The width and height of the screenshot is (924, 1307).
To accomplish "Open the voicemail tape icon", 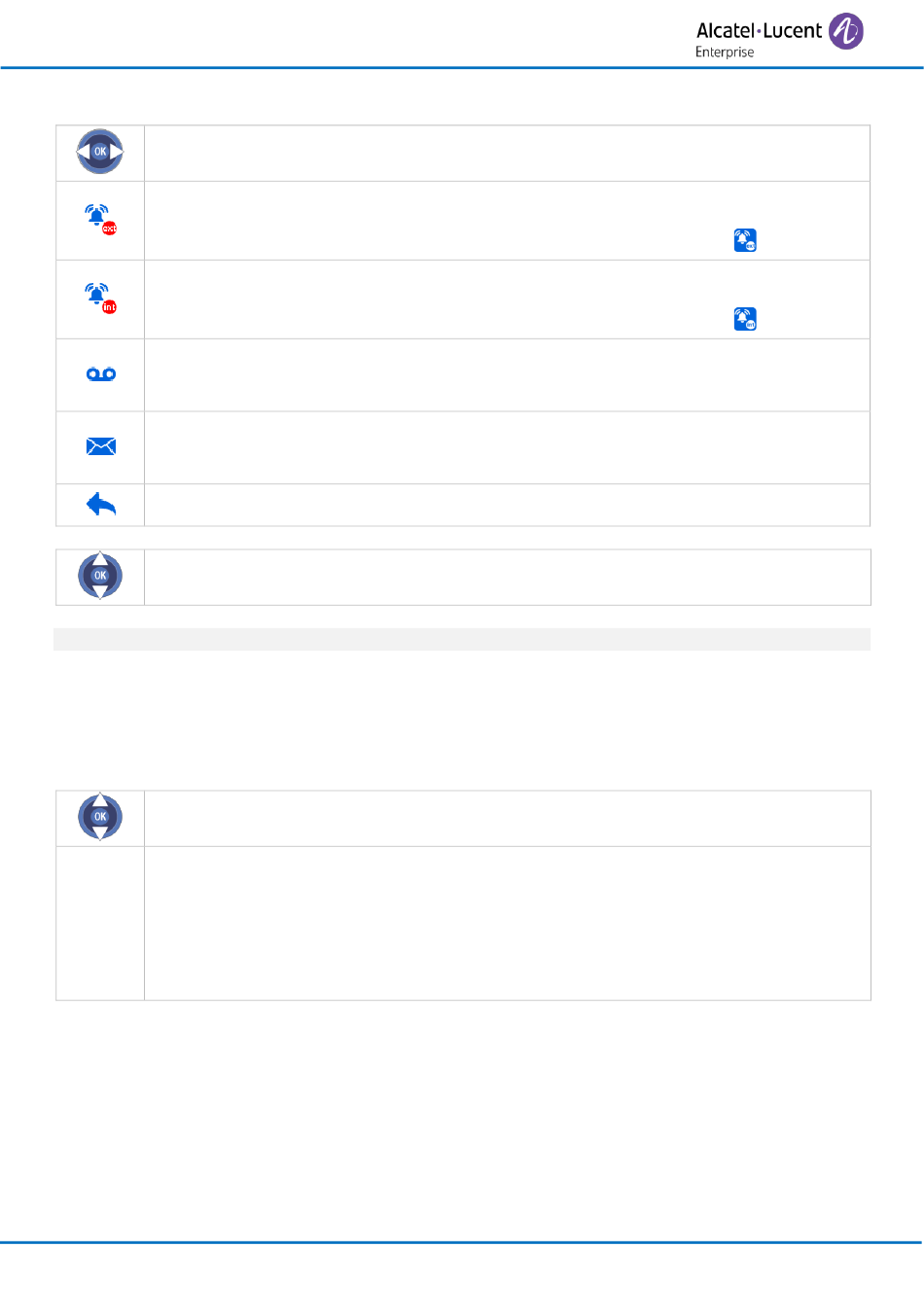I will tap(101, 374).
